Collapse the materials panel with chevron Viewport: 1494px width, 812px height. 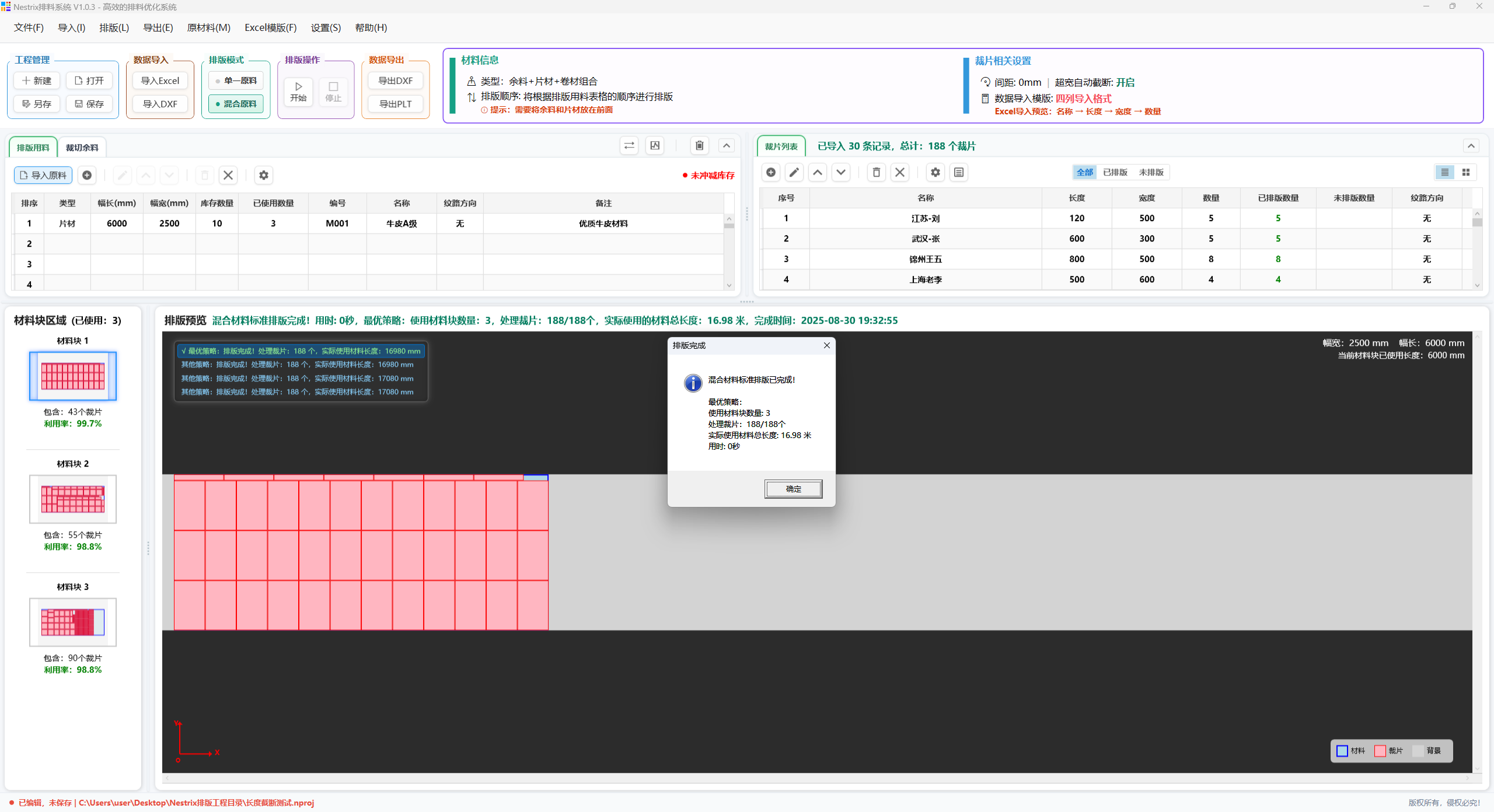(x=726, y=146)
